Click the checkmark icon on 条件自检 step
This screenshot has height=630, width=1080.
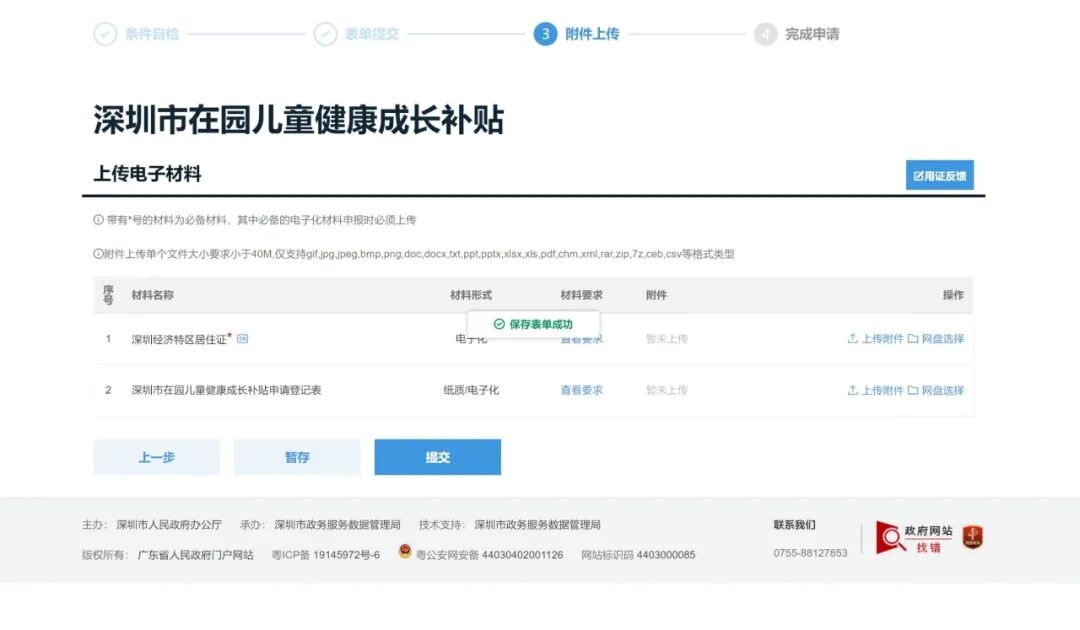click(x=104, y=33)
